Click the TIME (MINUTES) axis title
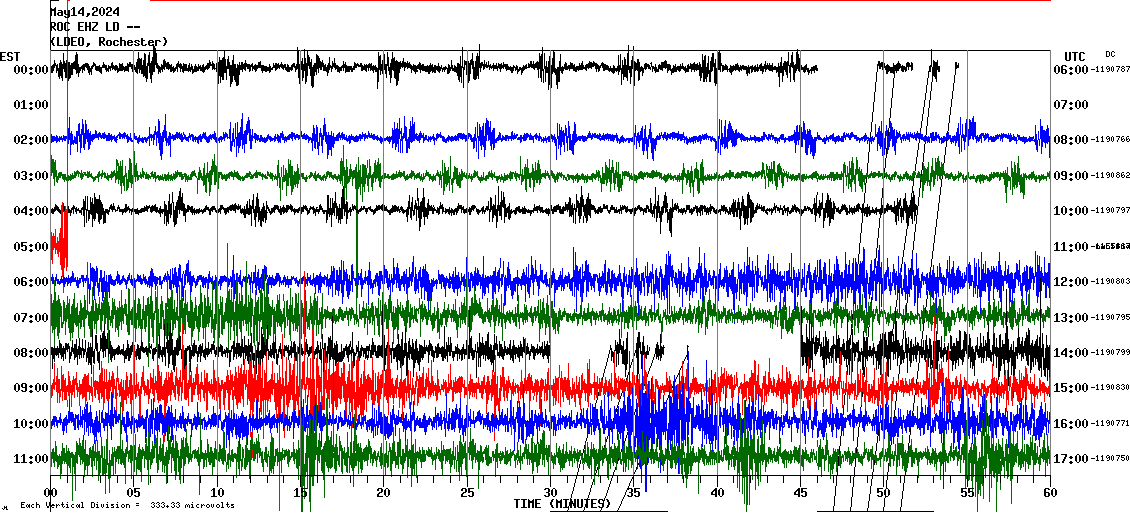This screenshot has width=1130, height=519. tap(562, 504)
